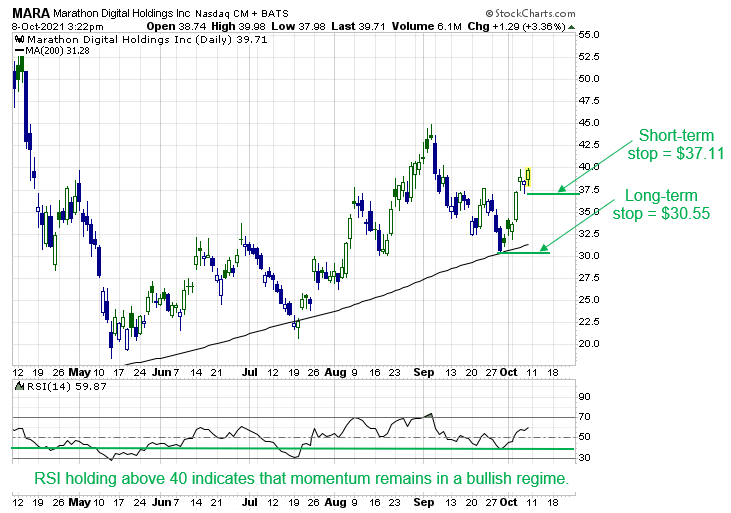Click the black MA(200) line marker in legend
This screenshot has height=513, width=731.
tap(20, 50)
